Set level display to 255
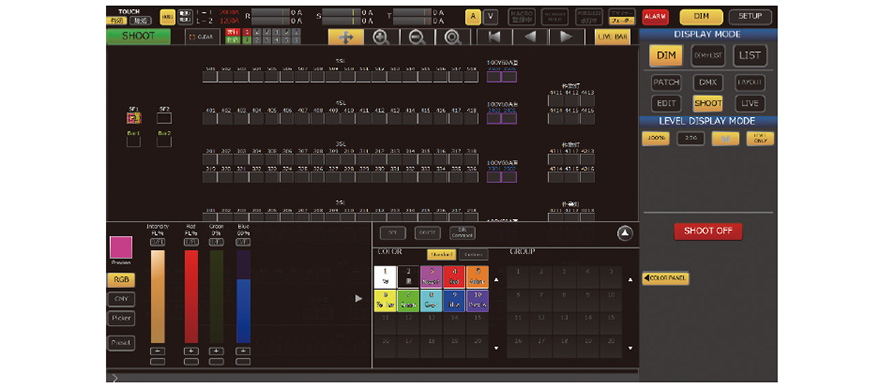This screenshot has height=388, width=880. tap(690, 139)
